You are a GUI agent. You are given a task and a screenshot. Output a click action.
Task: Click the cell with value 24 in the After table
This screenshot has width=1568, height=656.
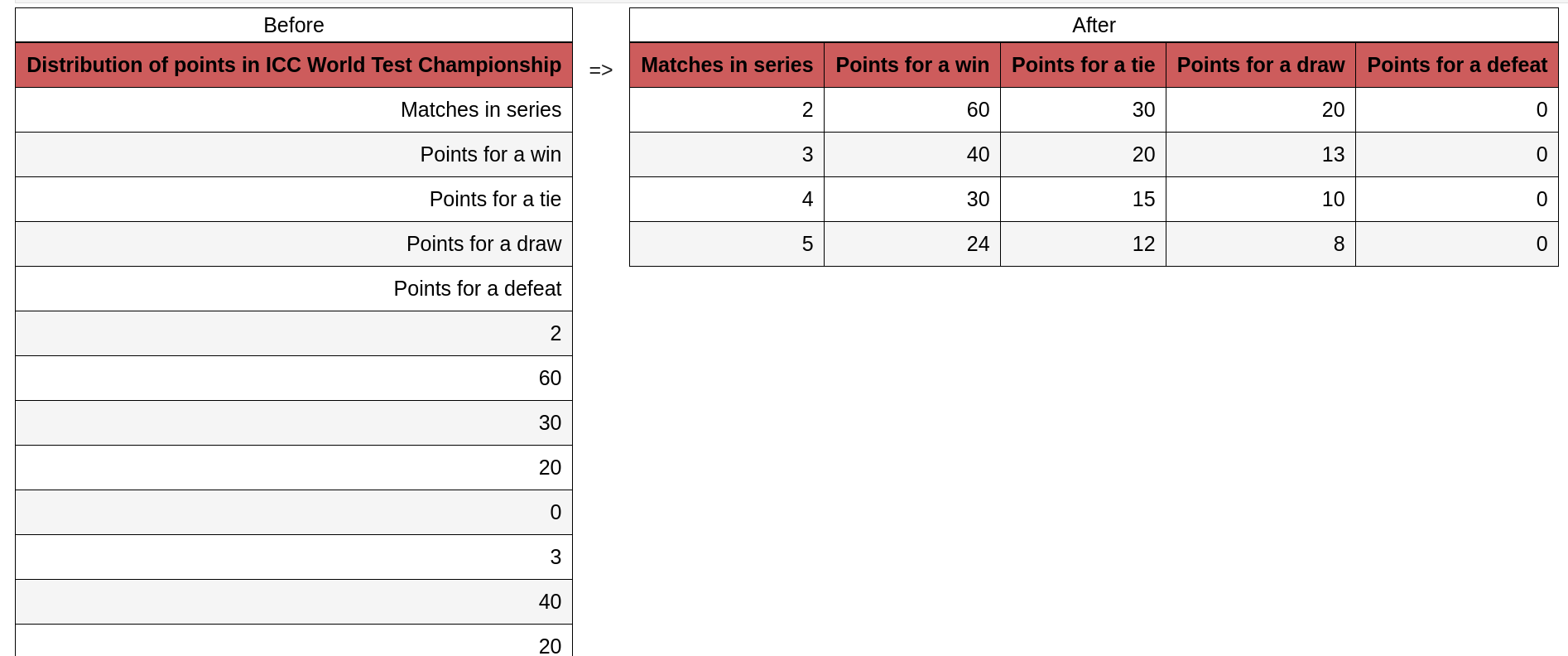[912, 244]
